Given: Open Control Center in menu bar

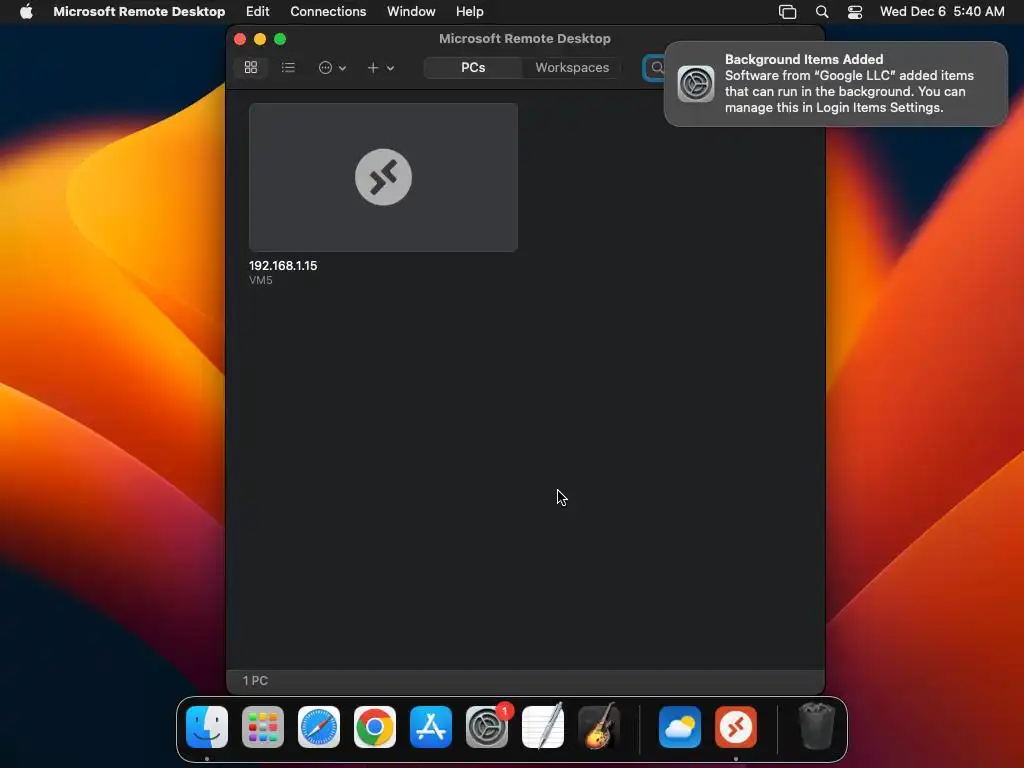Looking at the screenshot, I should coord(855,12).
